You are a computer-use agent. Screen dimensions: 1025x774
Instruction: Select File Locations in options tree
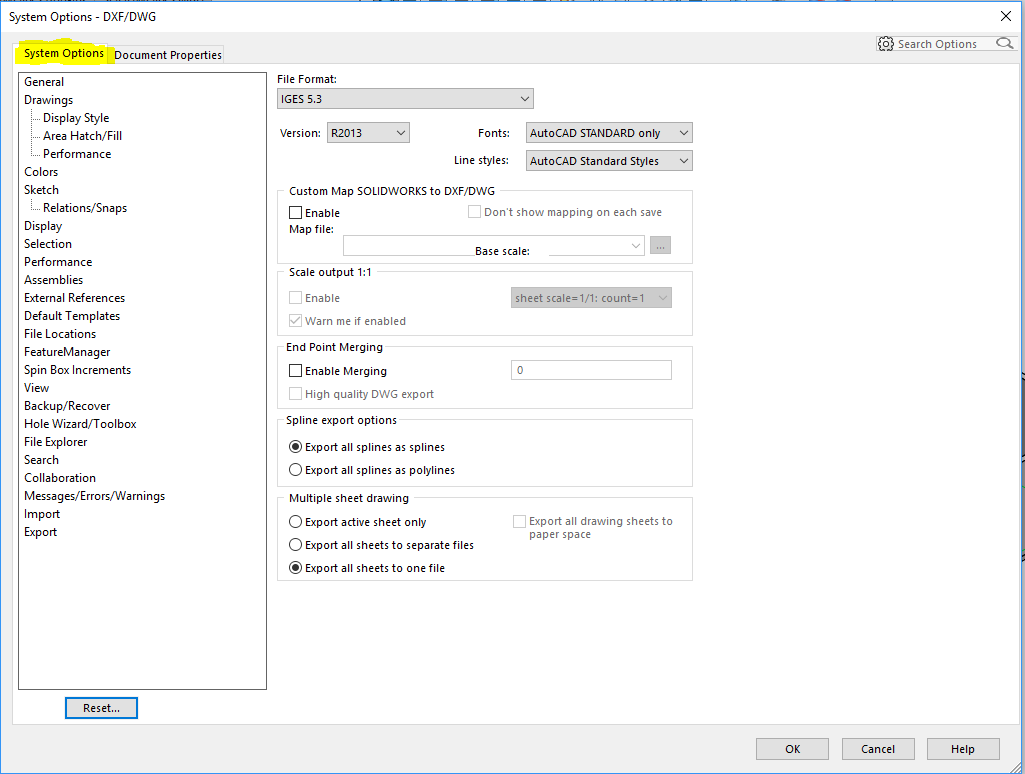(60, 334)
